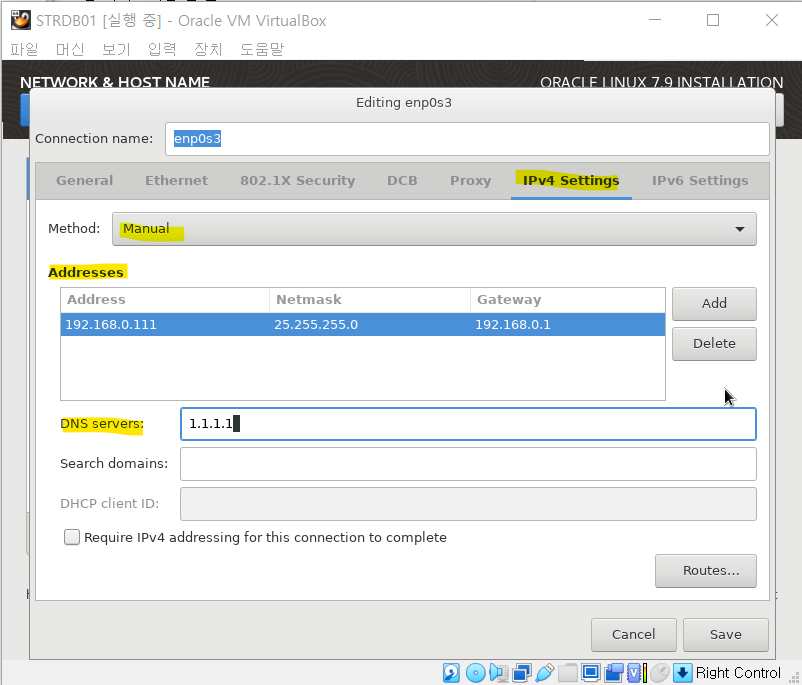Open the 파일 menu

point(24,49)
